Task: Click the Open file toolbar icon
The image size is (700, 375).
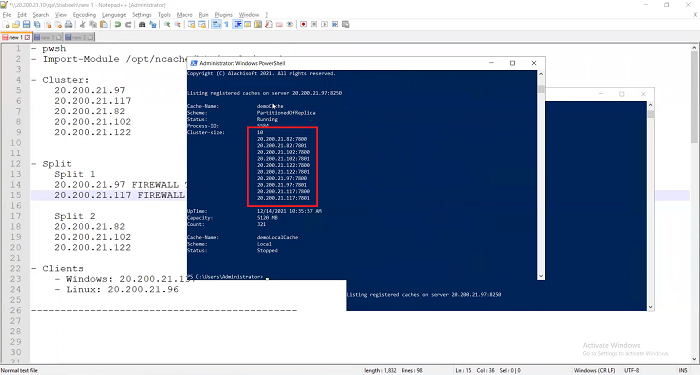Action: (16, 25)
